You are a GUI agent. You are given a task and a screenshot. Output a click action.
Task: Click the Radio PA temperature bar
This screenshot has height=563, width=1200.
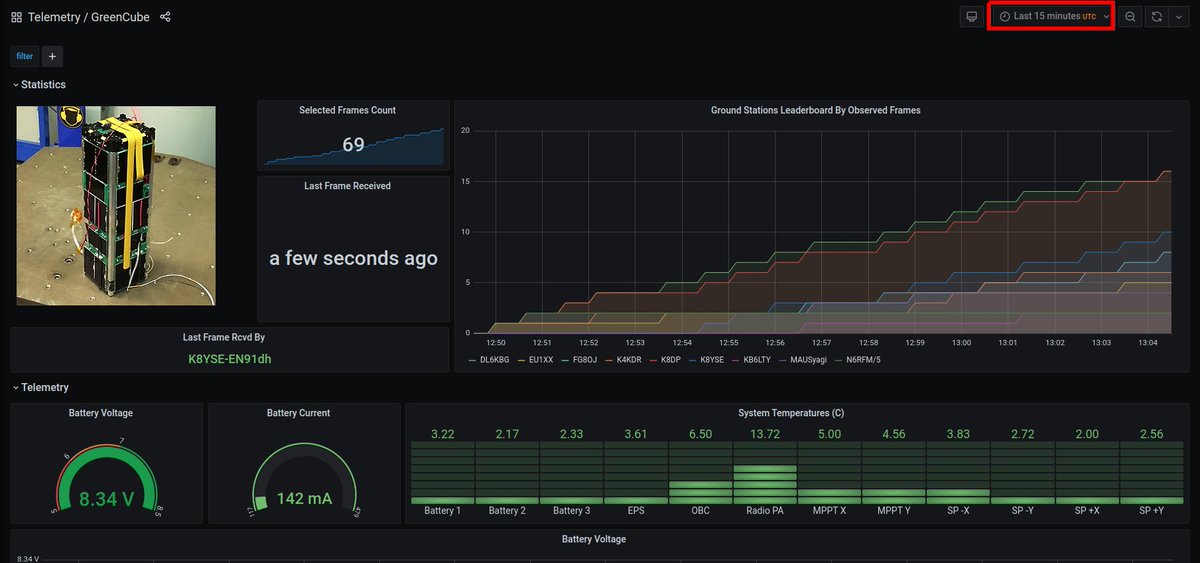click(x=765, y=473)
